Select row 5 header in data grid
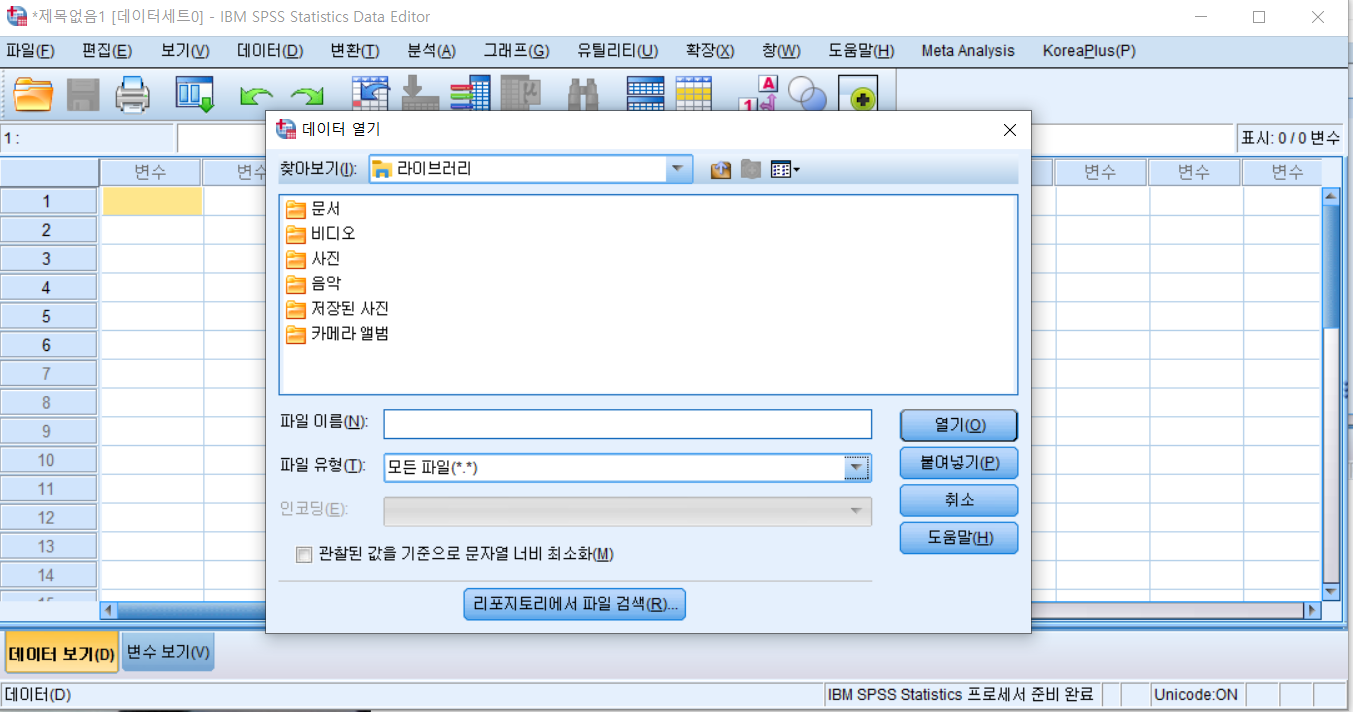 pos(49,317)
